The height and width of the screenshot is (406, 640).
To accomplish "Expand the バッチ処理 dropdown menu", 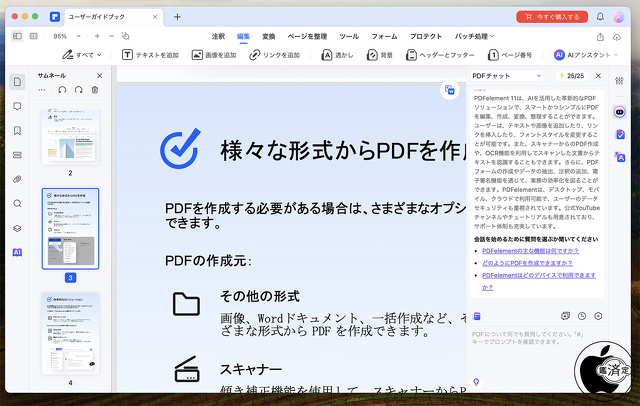I will pos(474,36).
